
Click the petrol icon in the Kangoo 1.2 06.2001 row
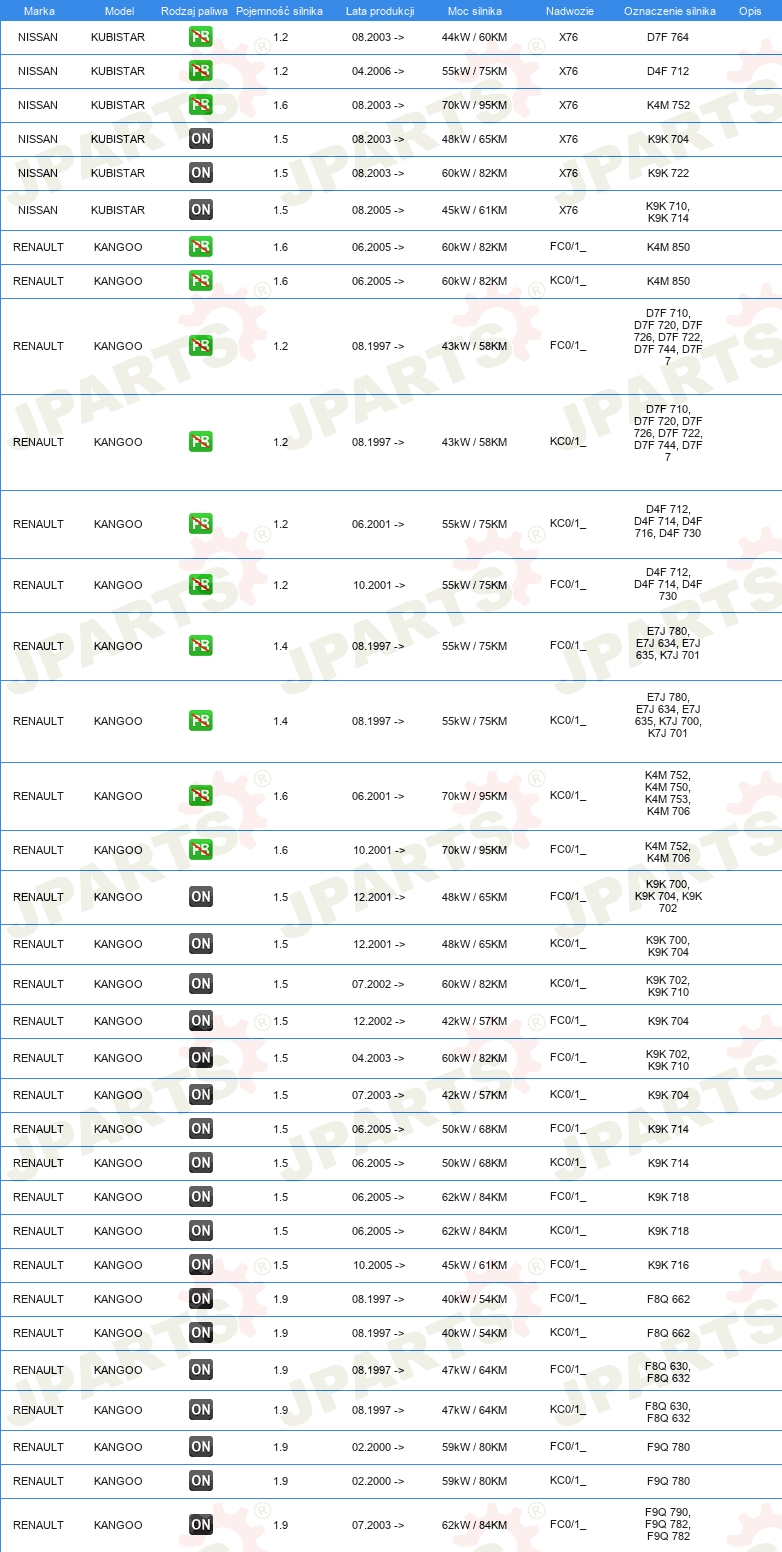(201, 524)
